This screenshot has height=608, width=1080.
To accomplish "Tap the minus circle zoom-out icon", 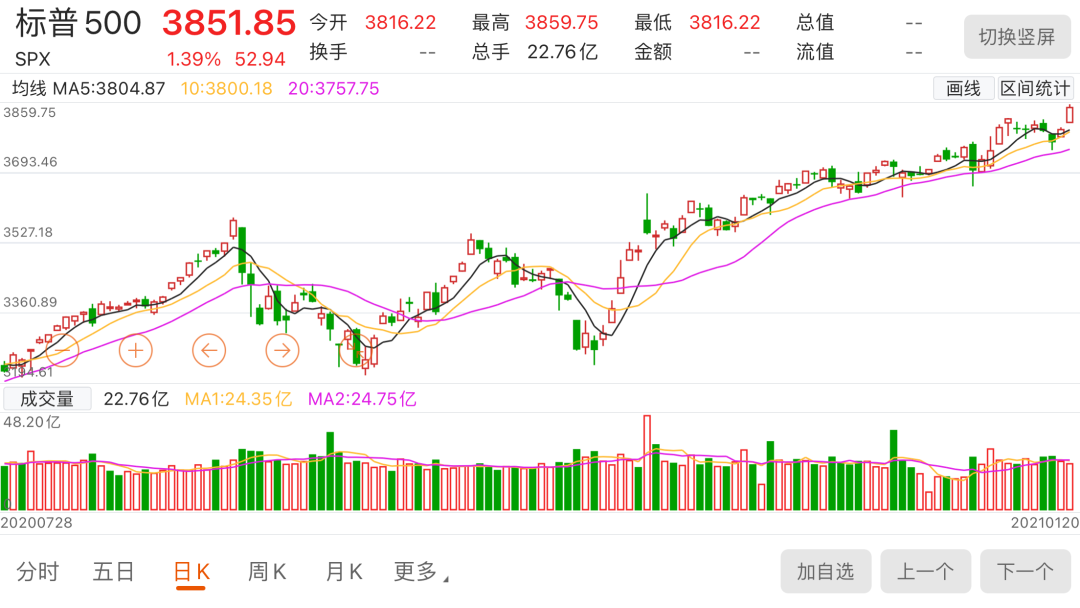I will [x=61, y=350].
